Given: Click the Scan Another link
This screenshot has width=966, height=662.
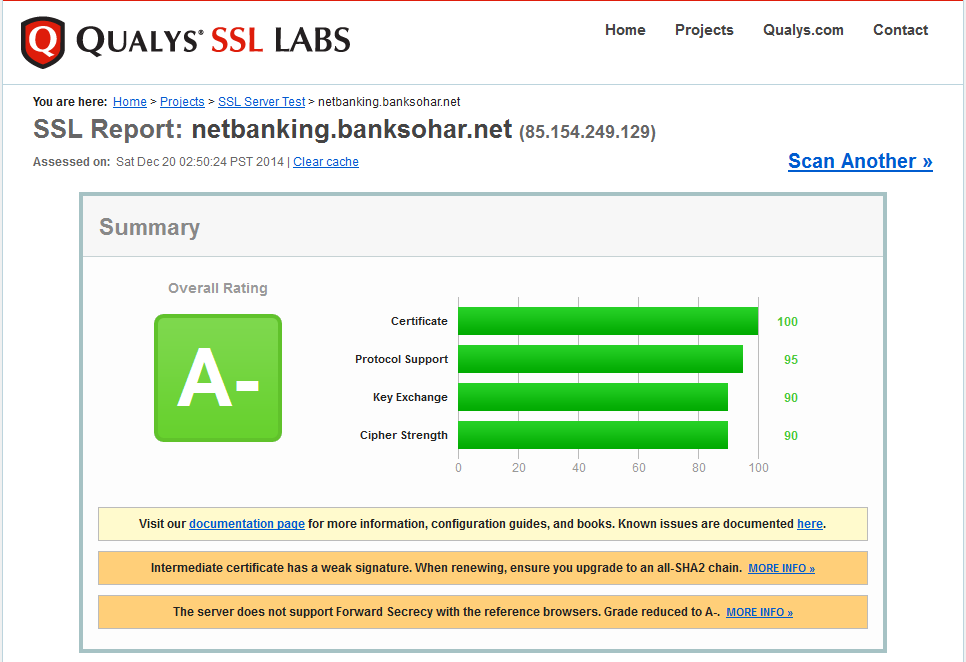Looking at the screenshot, I should 860,161.
